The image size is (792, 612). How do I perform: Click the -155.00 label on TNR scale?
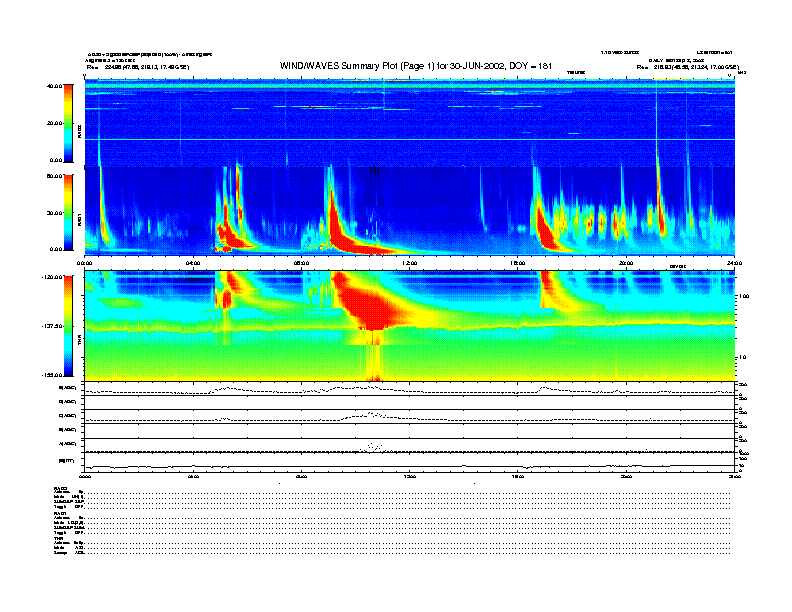point(53,375)
